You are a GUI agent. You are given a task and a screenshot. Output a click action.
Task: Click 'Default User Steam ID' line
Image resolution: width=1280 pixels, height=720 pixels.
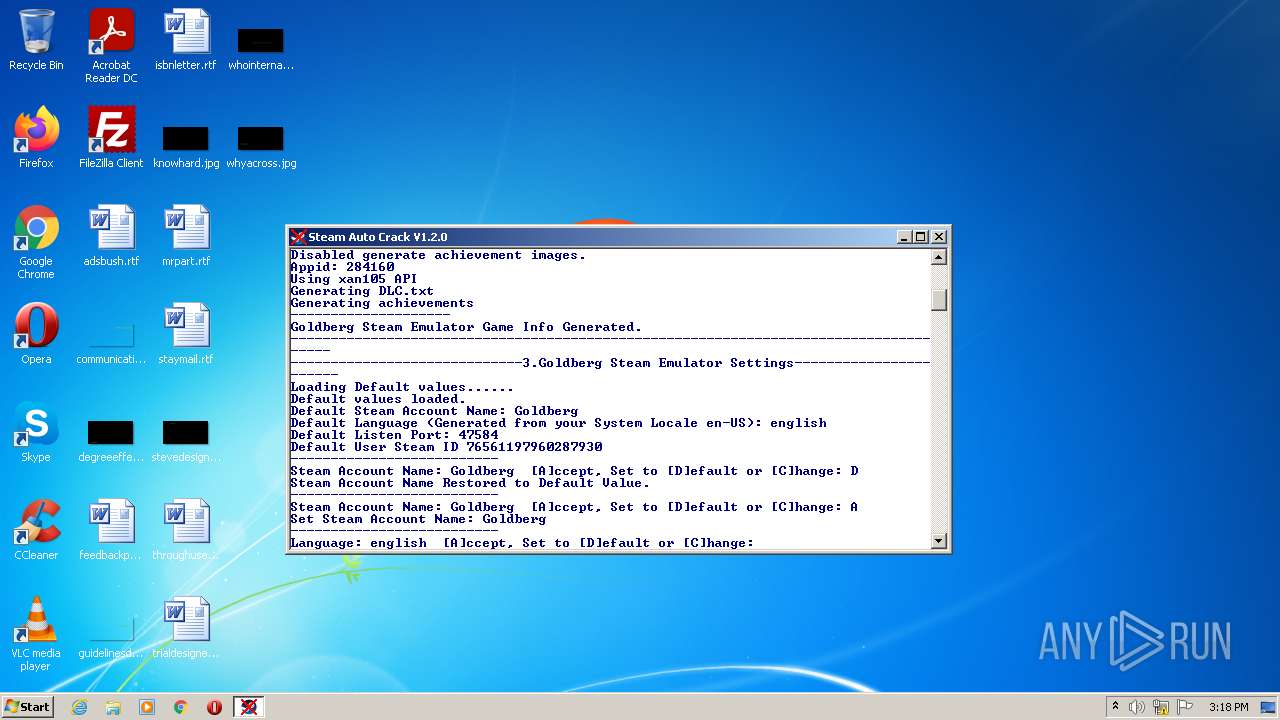point(446,447)
